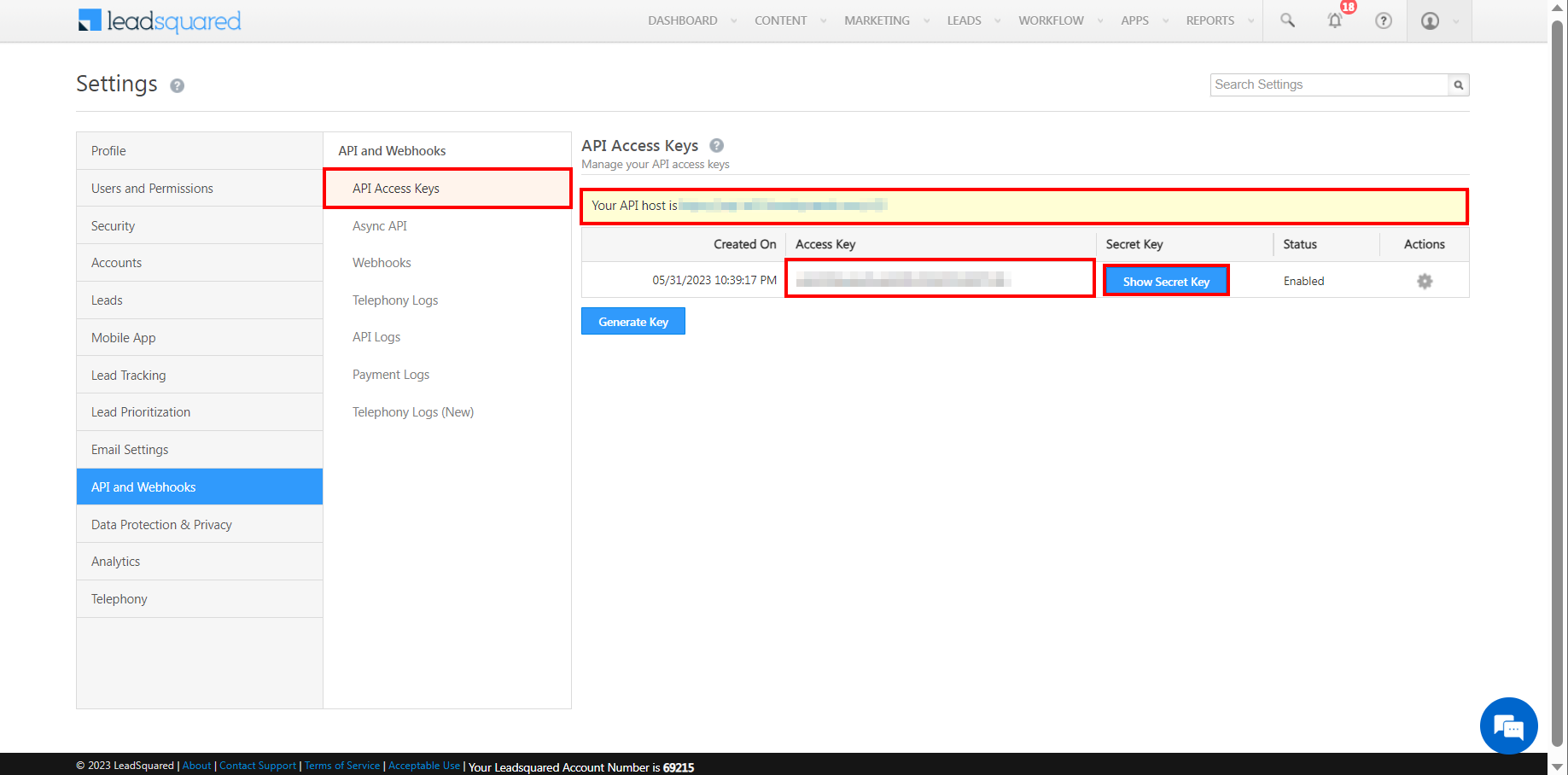This screenshot has height=775, width=1568.
Task: Open Analytics settings
Action: (x=200, y=562)
